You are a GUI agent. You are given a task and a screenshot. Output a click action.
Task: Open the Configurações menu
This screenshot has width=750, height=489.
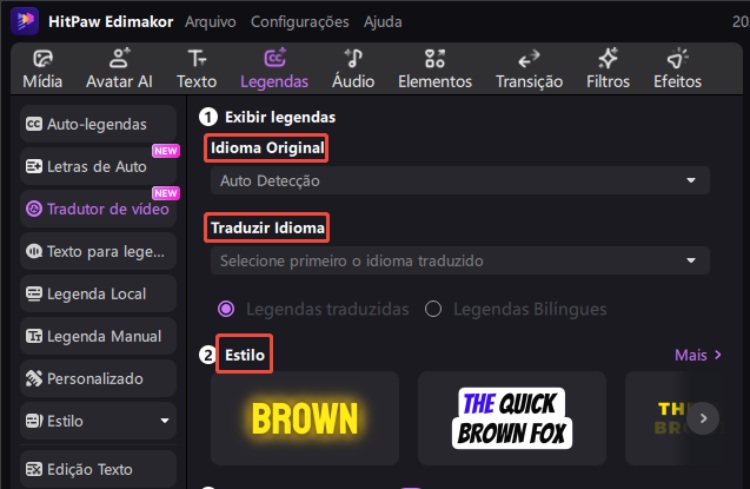point(299,22)
